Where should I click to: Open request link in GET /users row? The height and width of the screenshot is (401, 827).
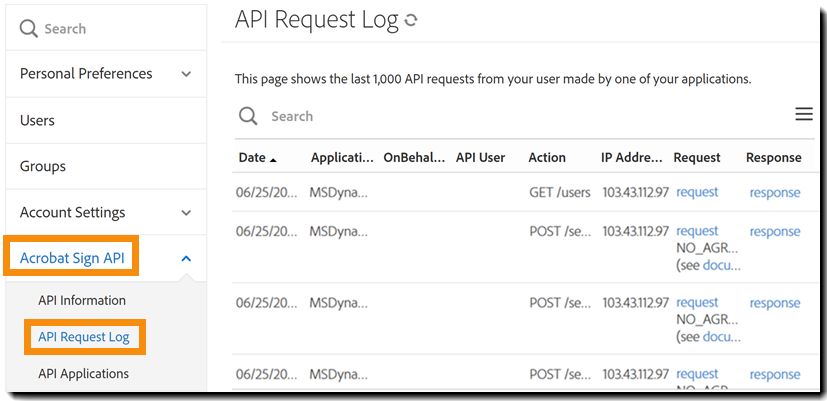pos(697,193)
